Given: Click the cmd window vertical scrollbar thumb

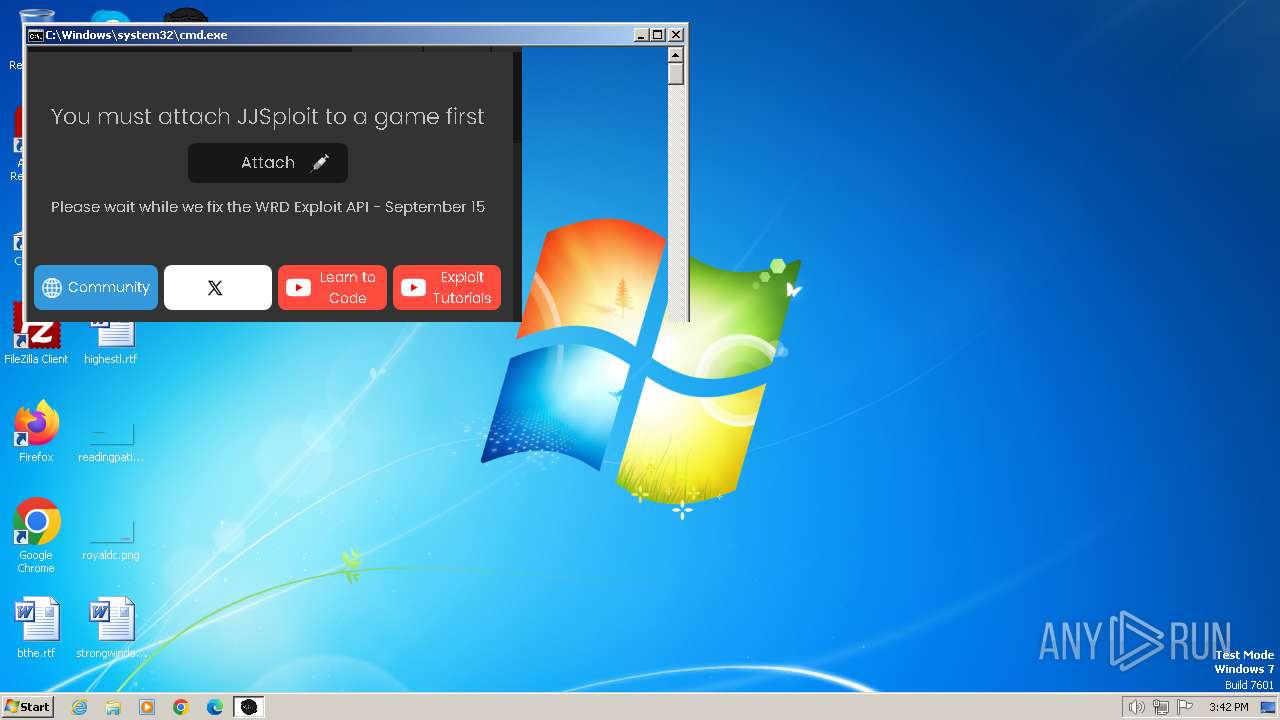Looking at the screenshot, I should (676, 74).
